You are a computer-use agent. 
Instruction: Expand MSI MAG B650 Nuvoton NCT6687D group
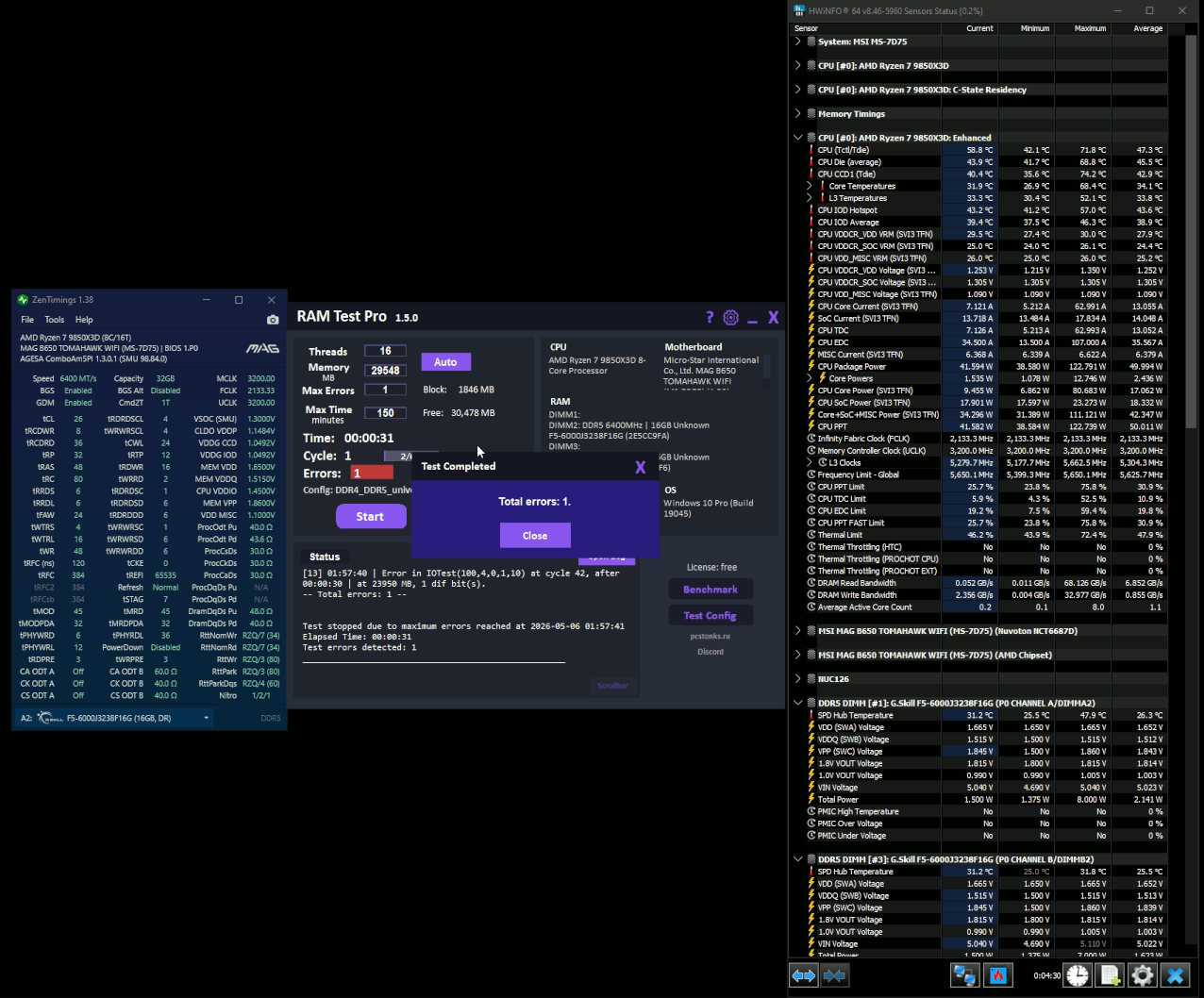click(x=798, y=631)
